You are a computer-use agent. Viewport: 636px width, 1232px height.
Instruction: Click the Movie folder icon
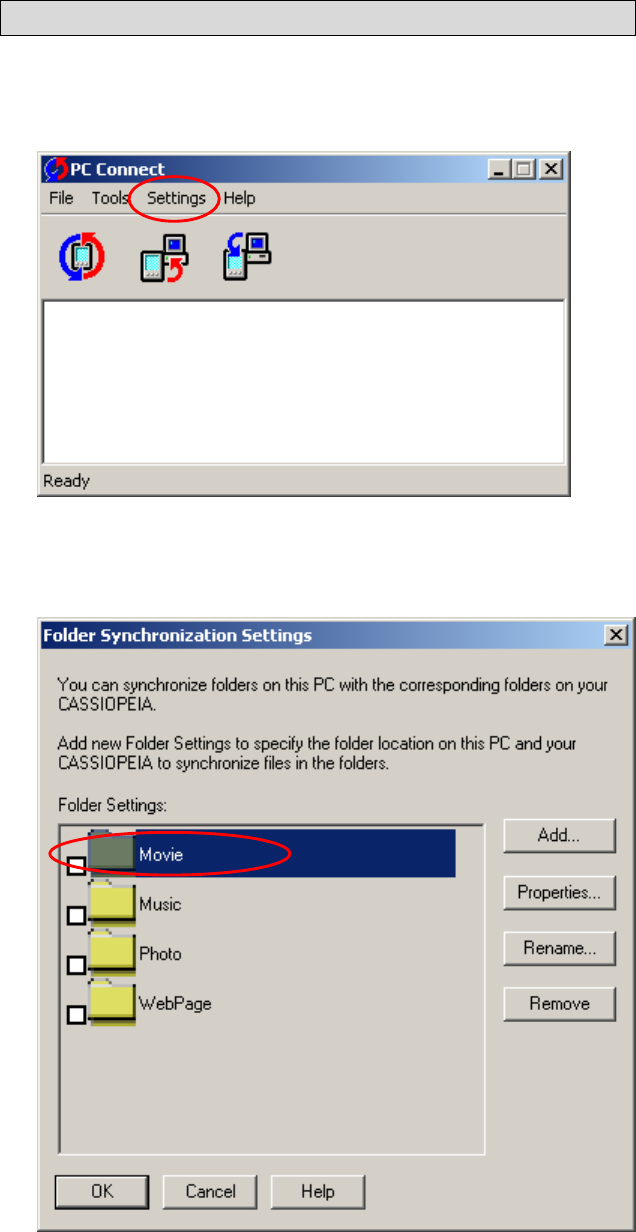[x=111, y=851]
